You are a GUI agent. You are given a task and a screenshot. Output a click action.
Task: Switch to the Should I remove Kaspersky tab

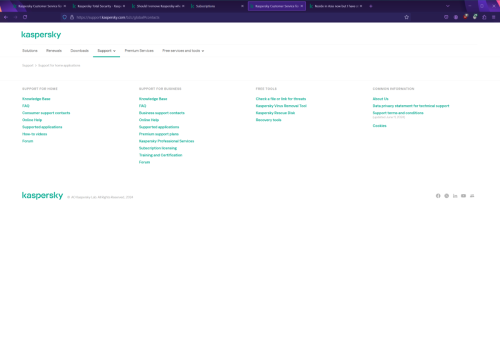tap(158, 6)
